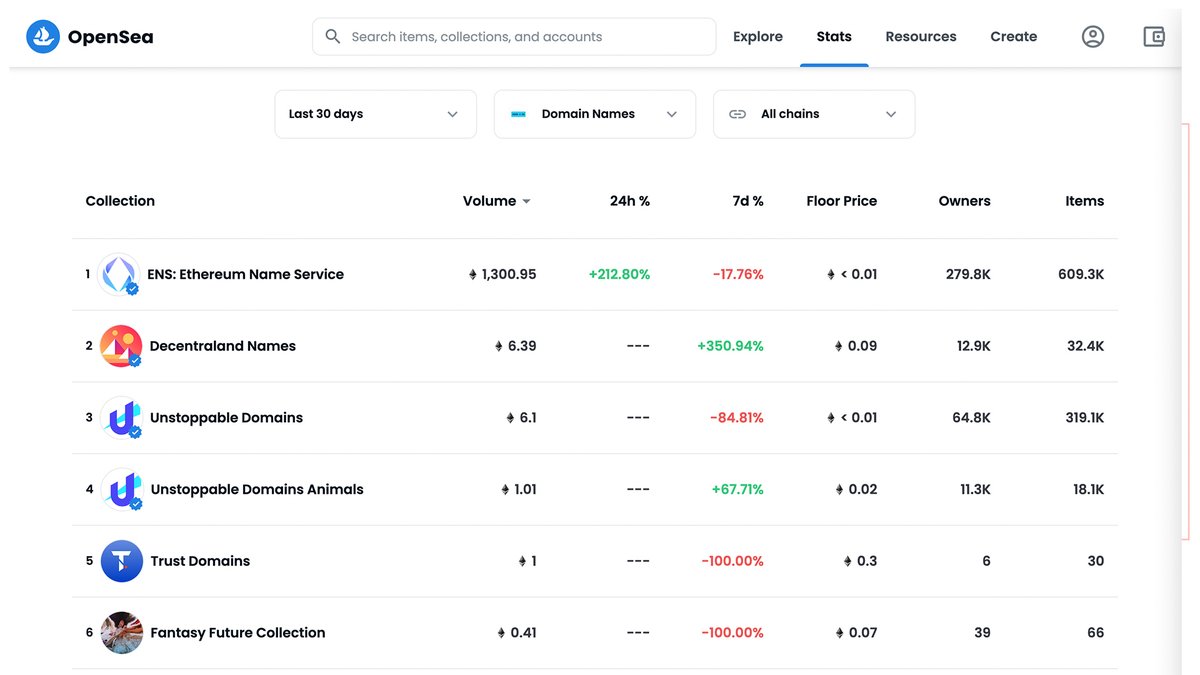Open the wallet panel icon

click(x=1154, y=36)
